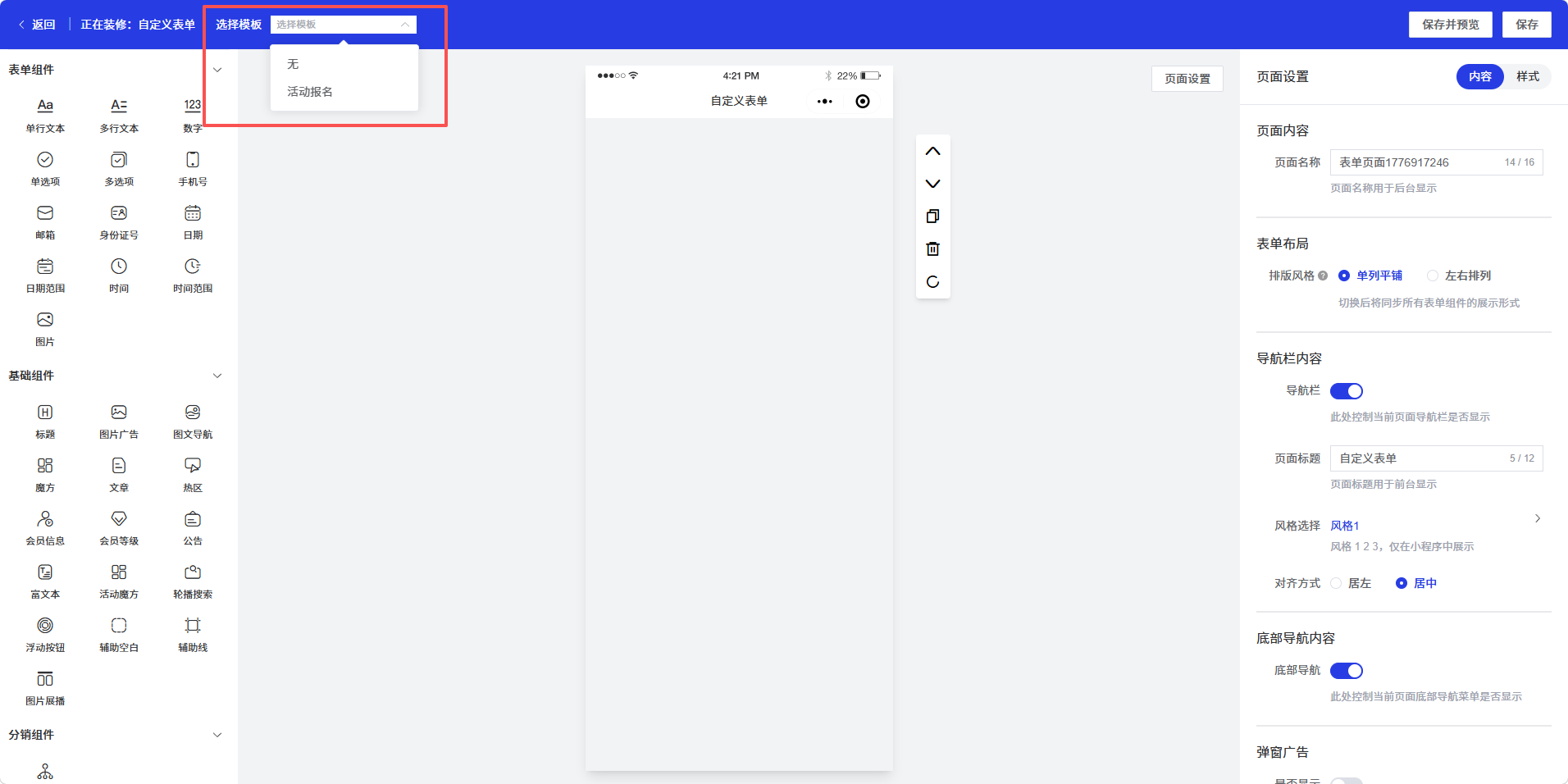The height and width of the screenshot is (784, 1568).
Task: Select 活动报名 template option
Action: [x=344, y=92]
